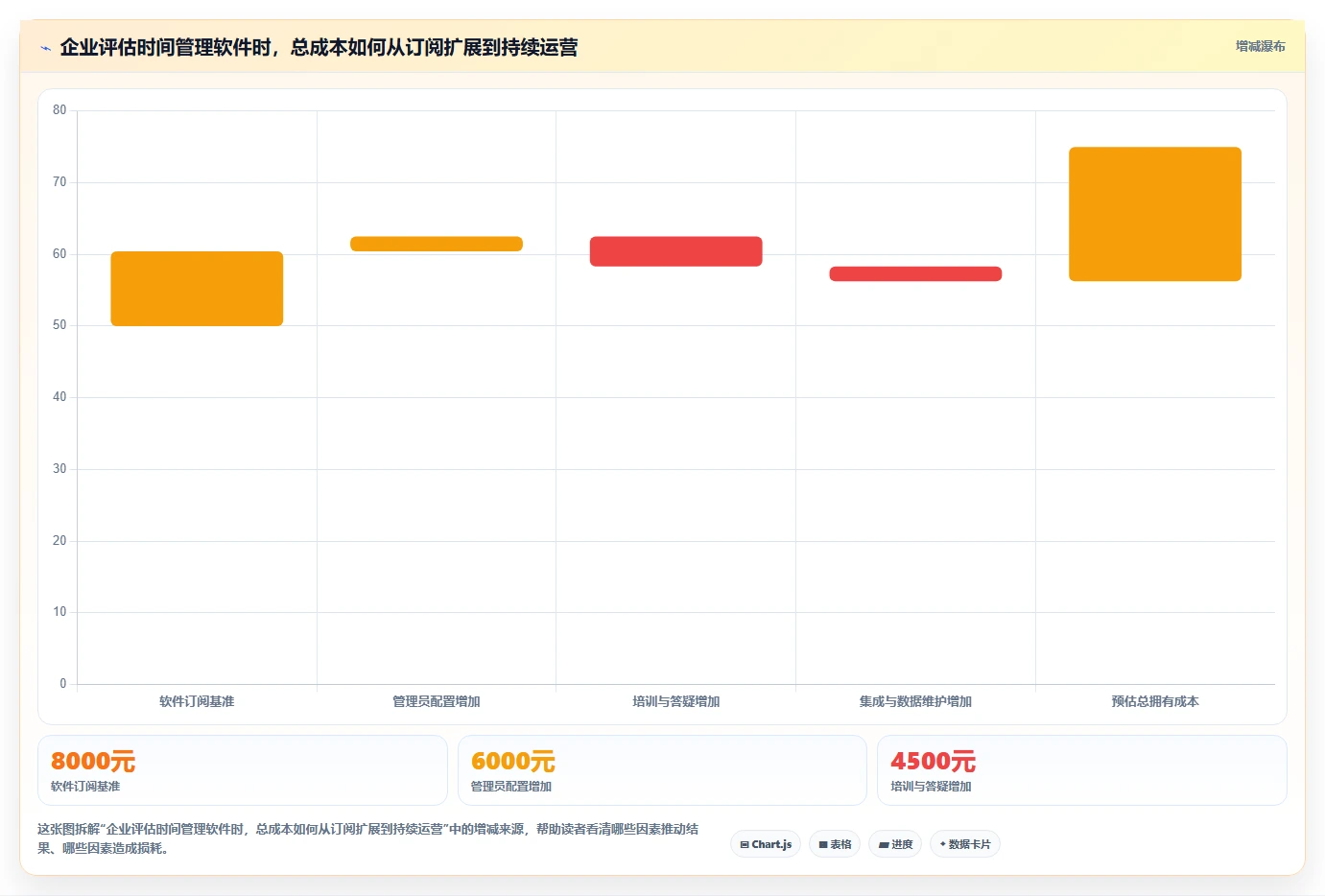
Task: Click the description paragraph starting 这张图拆解
Action: tap(367, 838)
